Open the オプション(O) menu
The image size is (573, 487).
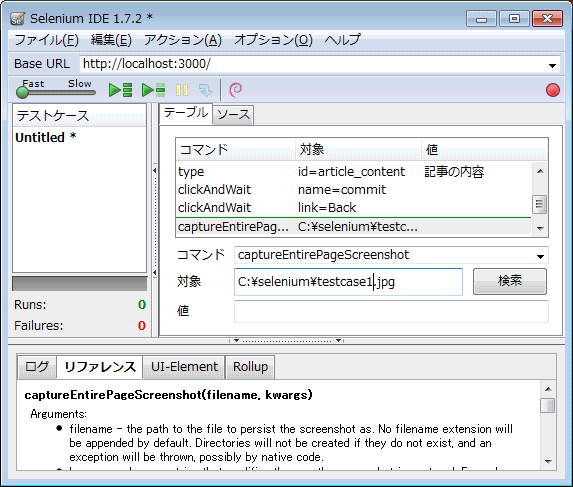tap(273, 39)
